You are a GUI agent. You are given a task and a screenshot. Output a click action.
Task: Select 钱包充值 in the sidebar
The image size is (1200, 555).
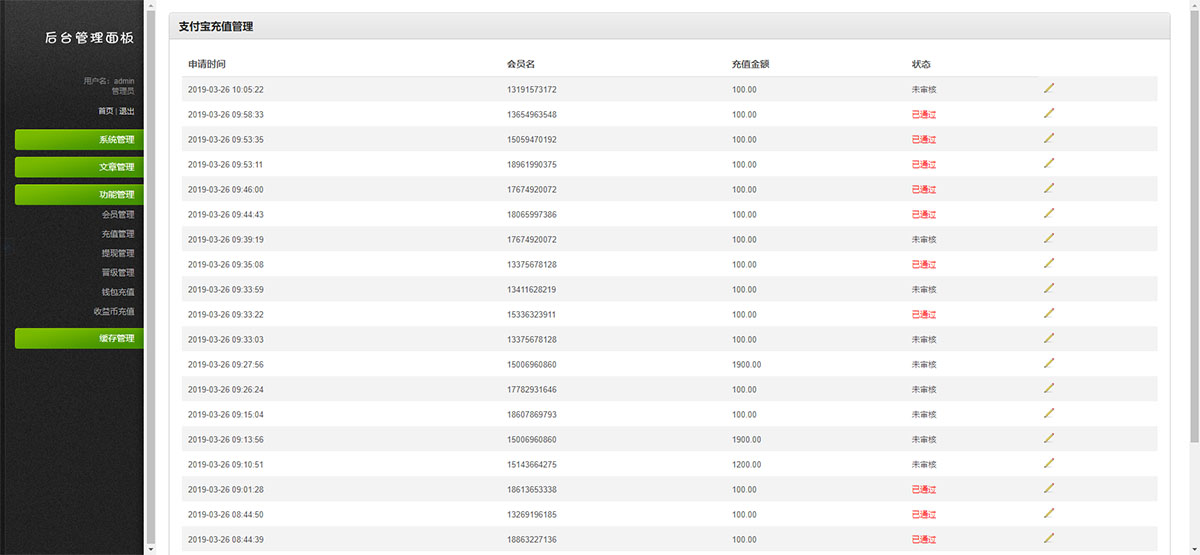(x=117, y=292)
